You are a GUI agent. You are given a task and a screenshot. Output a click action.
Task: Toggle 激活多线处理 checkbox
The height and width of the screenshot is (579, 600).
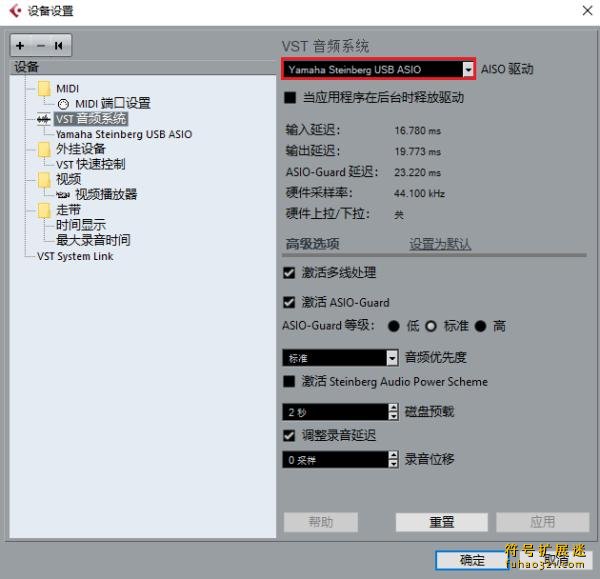[x=289, y=273]
